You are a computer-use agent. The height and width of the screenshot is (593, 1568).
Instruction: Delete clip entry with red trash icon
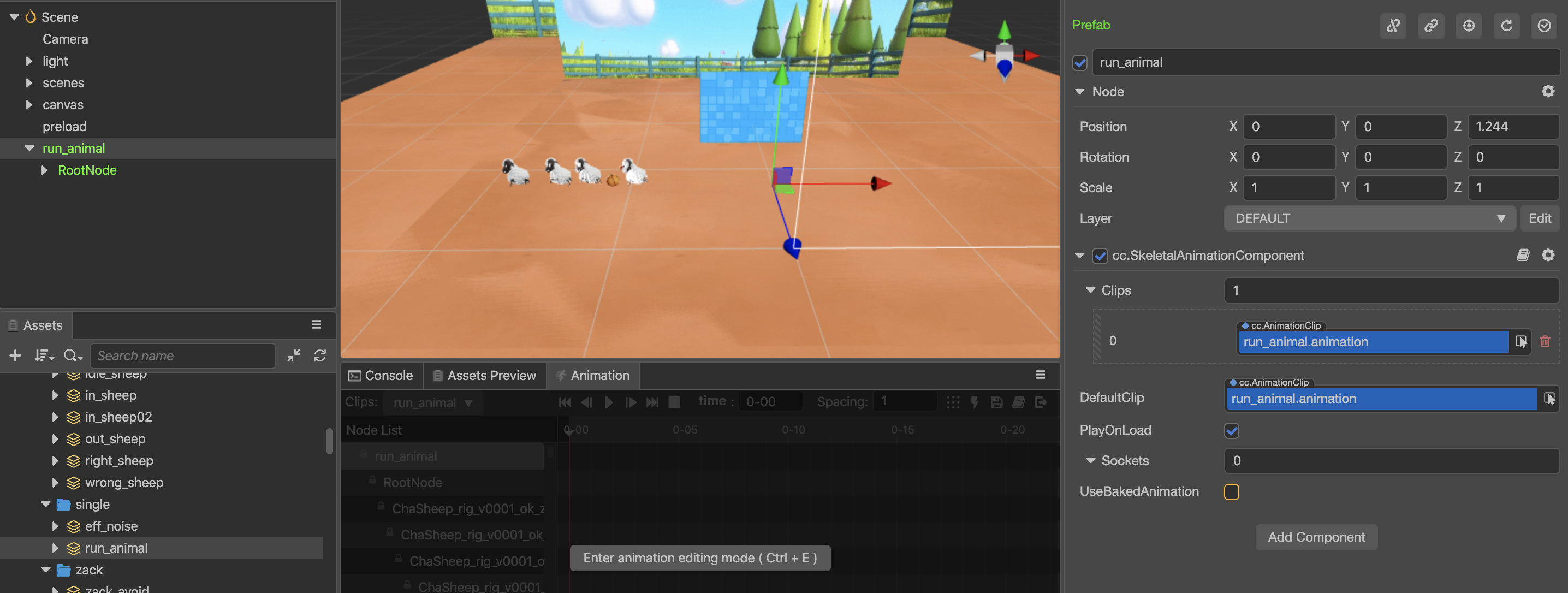[x=1545, y=342]
